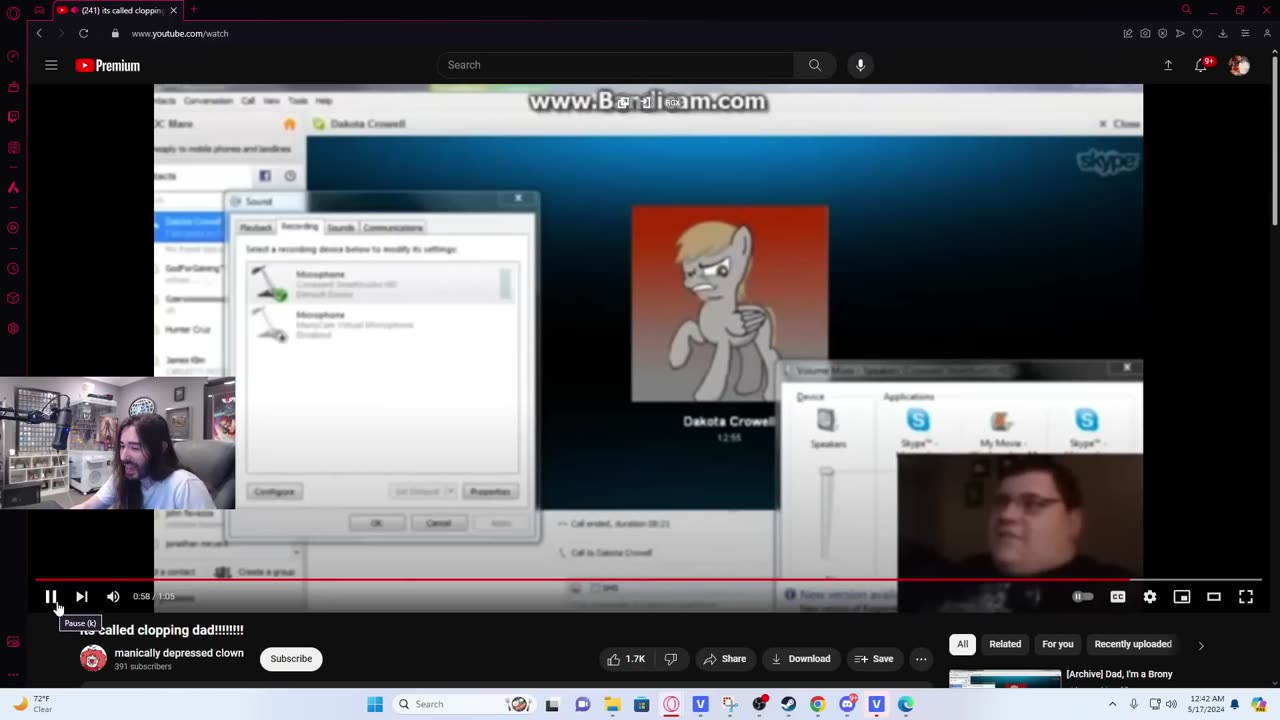Click the YouTube search magnifier button
Image resolution: width=1280 pixels, height=720 pixels.
tap(815, 65)
